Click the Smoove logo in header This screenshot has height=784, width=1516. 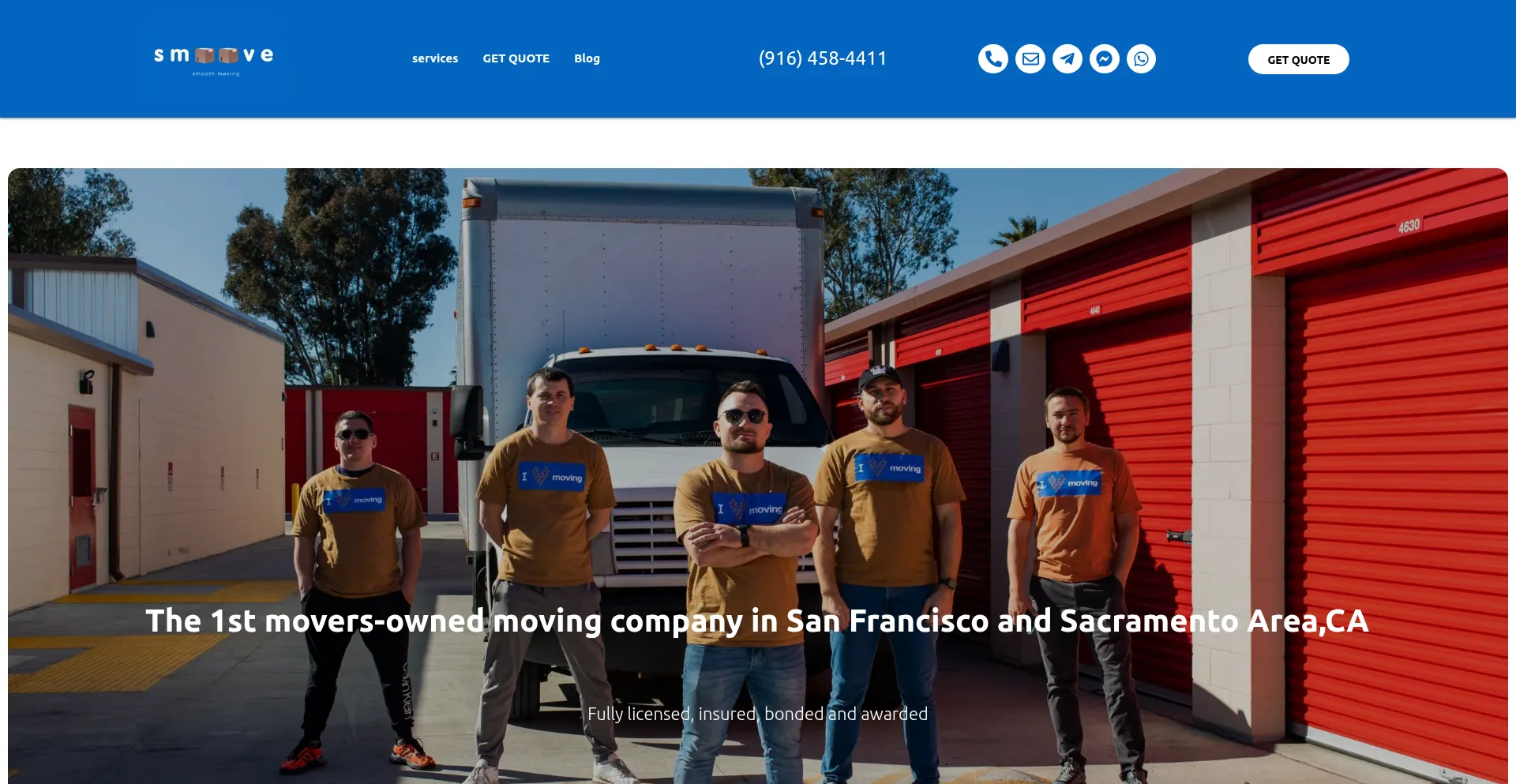point(214,59)
